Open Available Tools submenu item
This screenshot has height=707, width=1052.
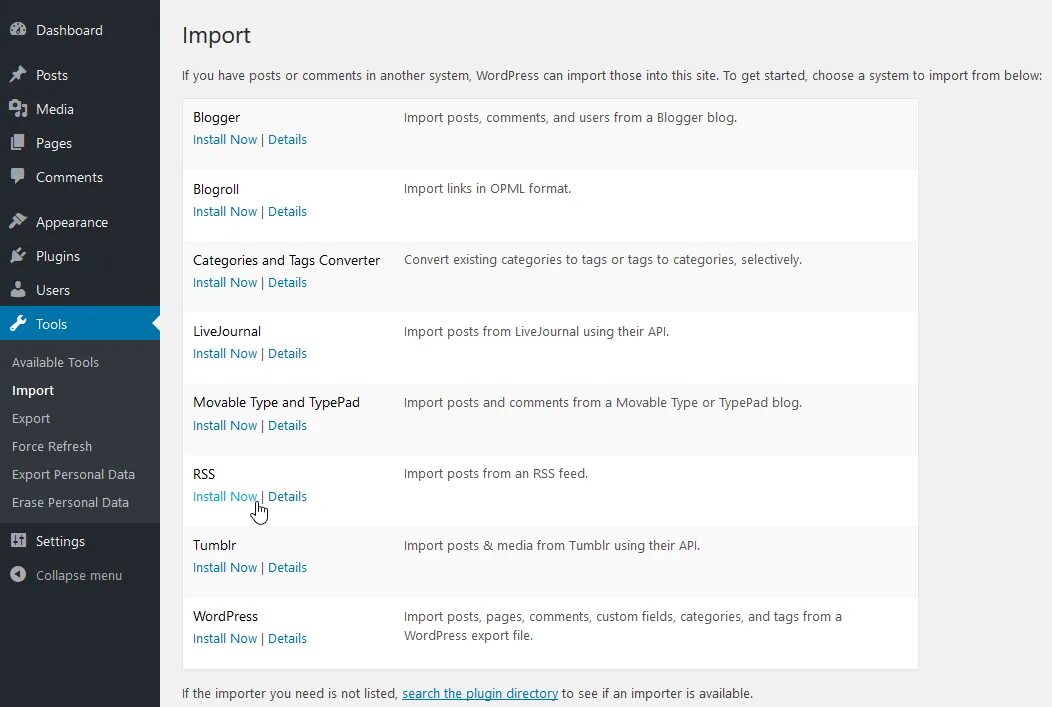(55, 362)
